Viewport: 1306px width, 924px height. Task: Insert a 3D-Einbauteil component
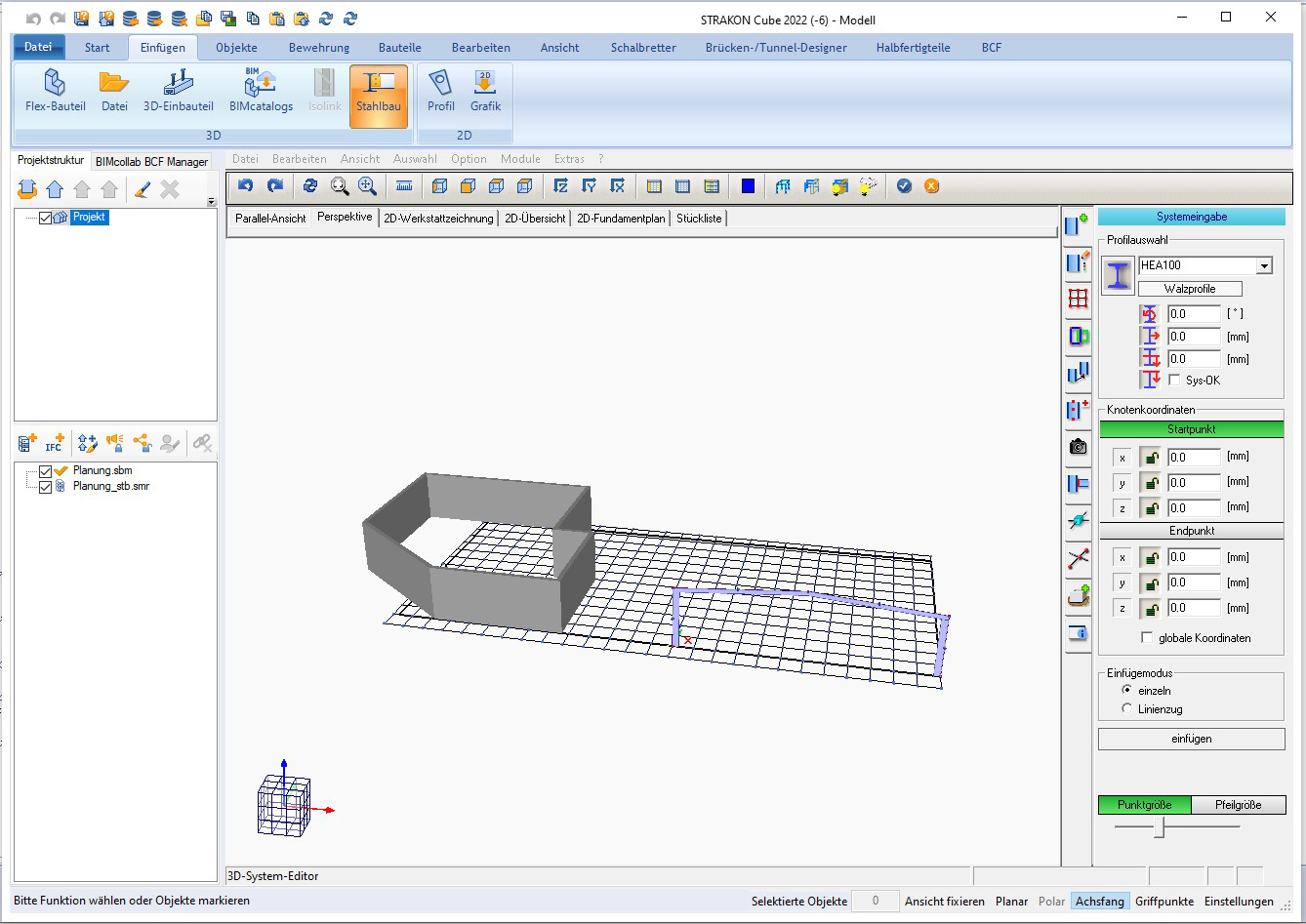[x=179, y=92]
